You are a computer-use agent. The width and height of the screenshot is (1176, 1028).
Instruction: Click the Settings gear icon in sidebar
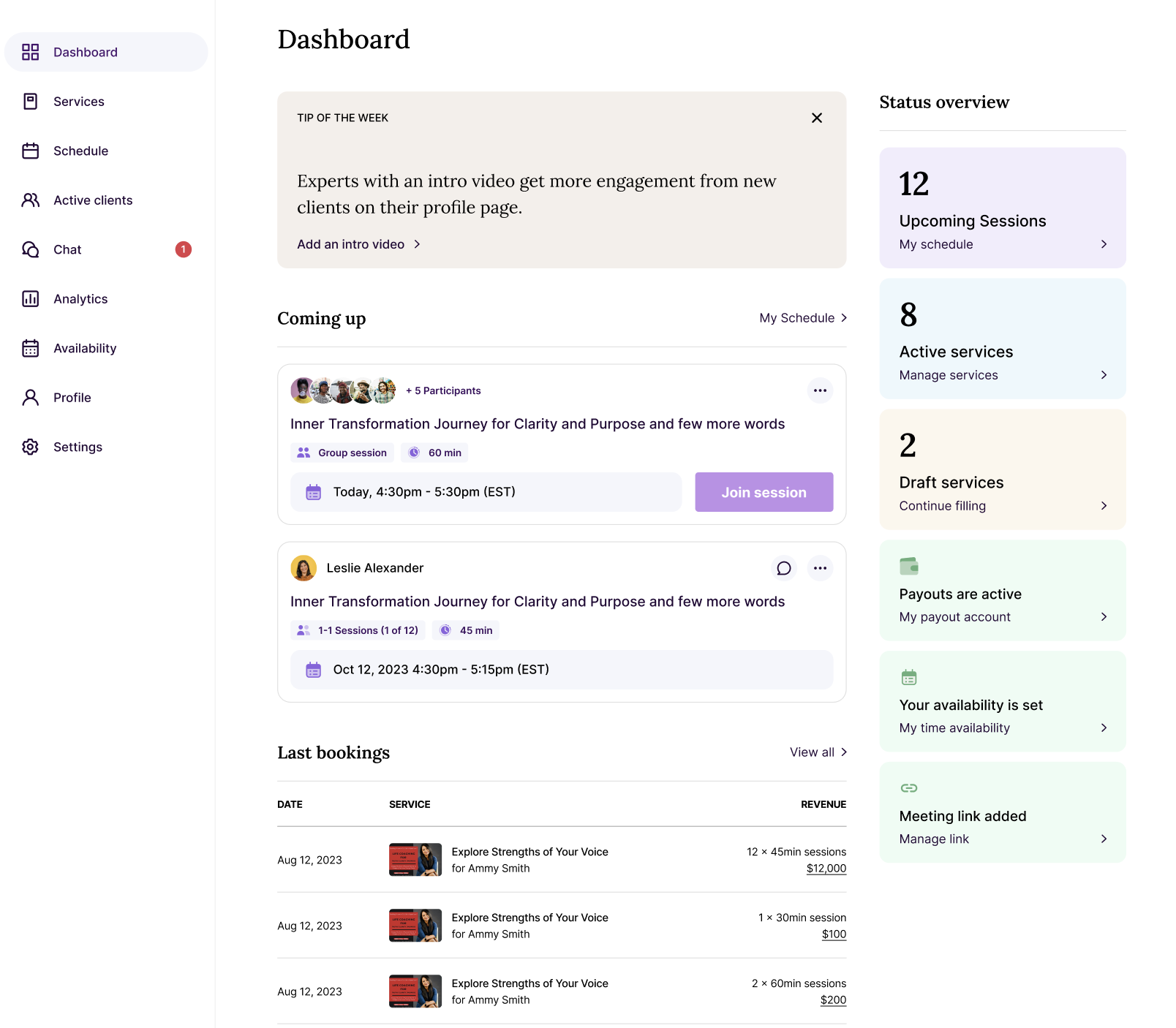[x=30, y=447]
